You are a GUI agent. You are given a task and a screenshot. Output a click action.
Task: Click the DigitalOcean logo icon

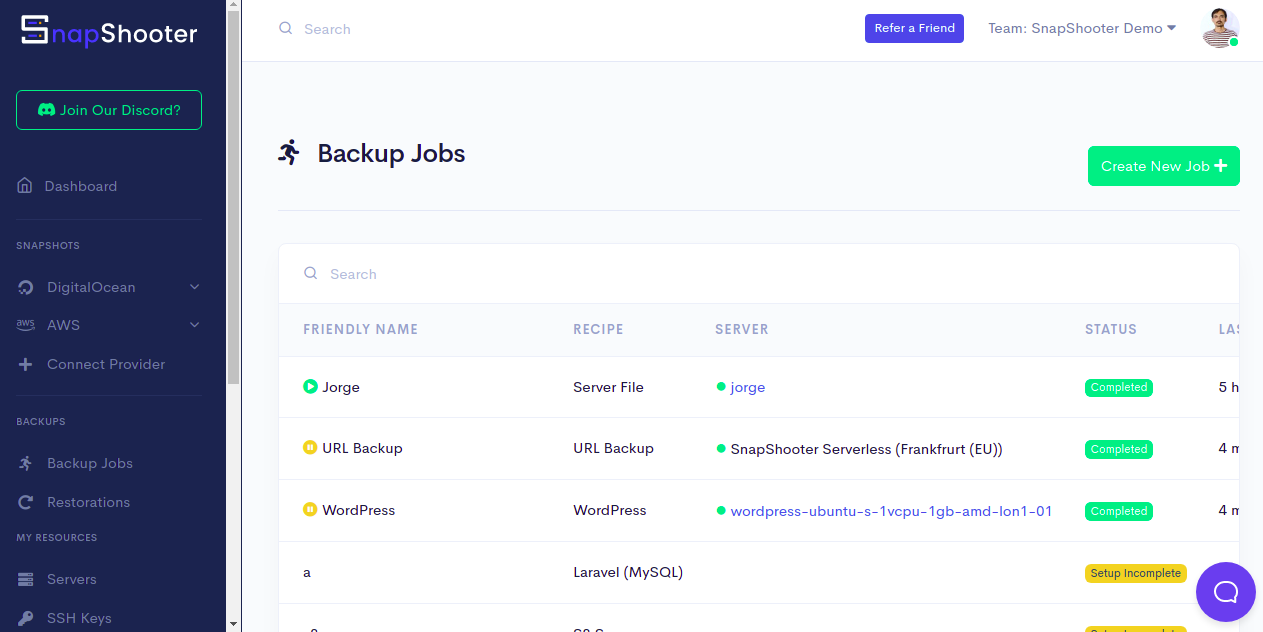click(26, 288)
